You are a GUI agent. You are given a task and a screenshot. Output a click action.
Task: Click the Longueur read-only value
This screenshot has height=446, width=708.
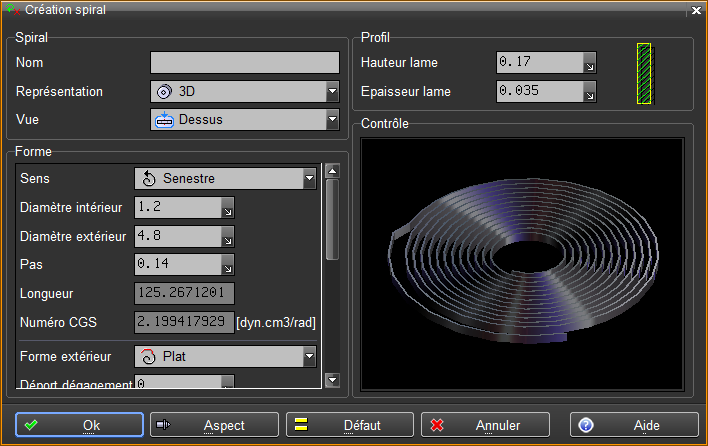click(184, 293)
